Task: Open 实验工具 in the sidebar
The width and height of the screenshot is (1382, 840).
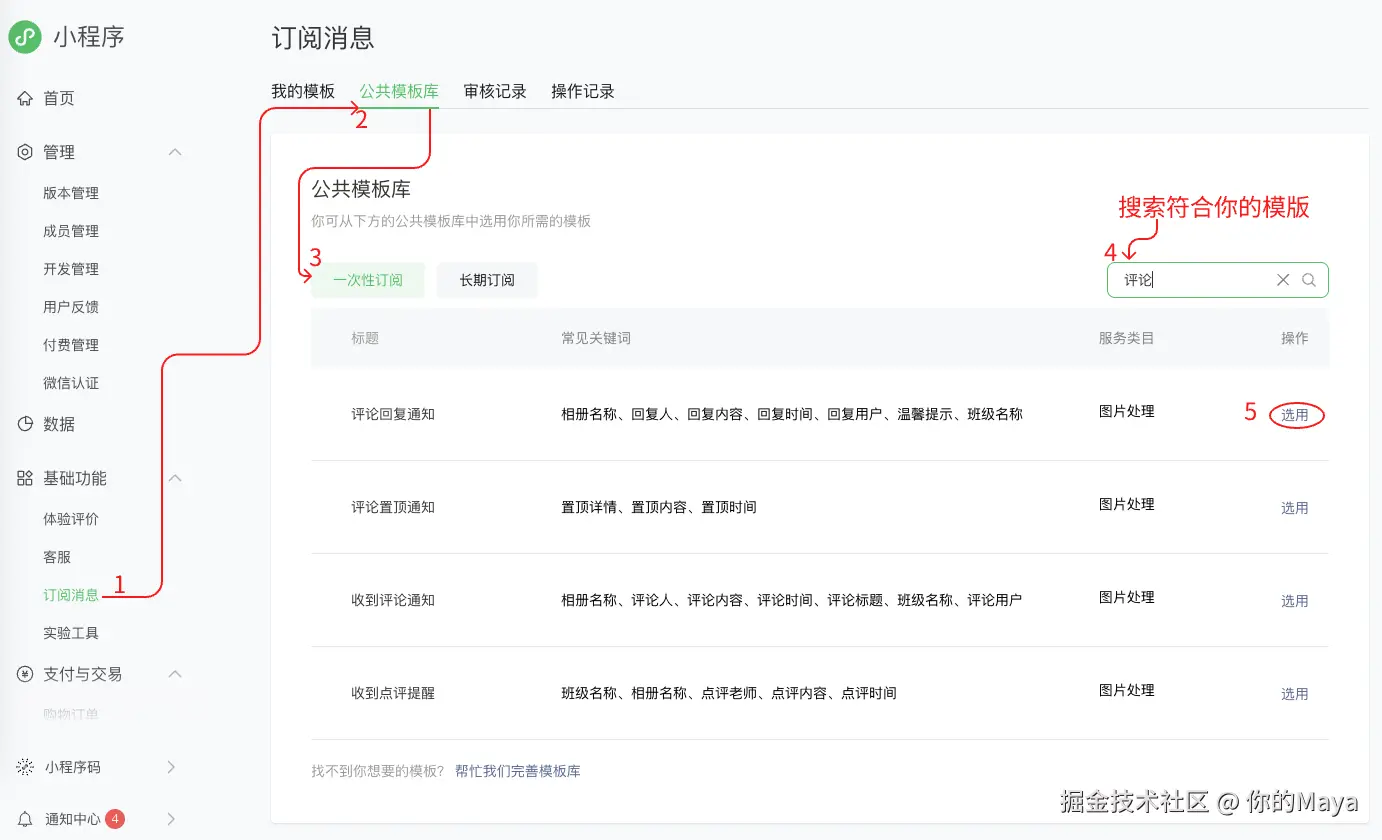Action: pyautogui.click(x=71, y=633)
